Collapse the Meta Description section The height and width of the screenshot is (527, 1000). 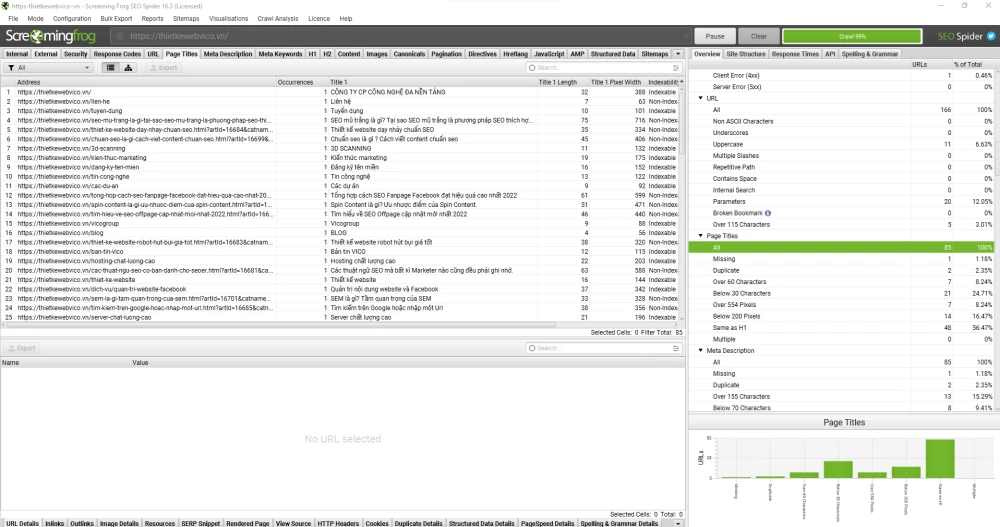700,351
